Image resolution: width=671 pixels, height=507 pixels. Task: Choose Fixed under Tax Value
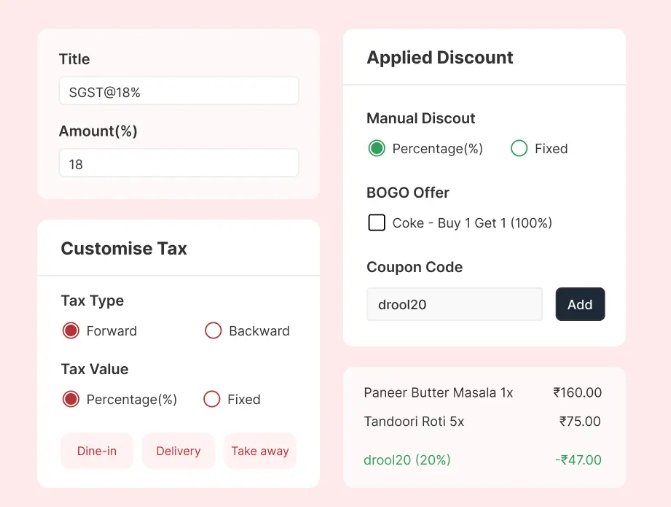(x=212, y=399)
